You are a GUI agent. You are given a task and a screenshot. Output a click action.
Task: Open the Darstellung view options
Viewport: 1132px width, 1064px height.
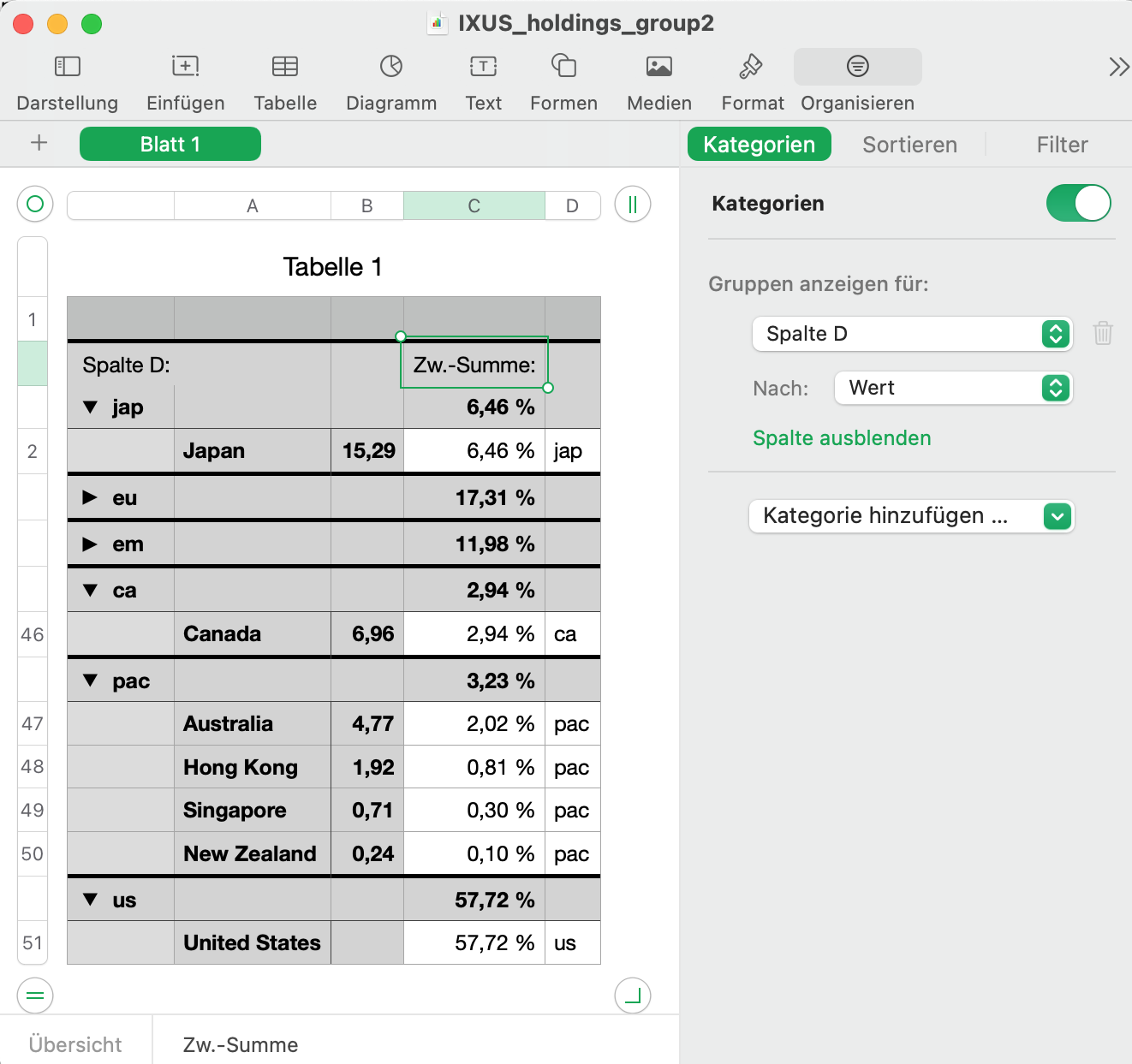(x=67, y=67)
